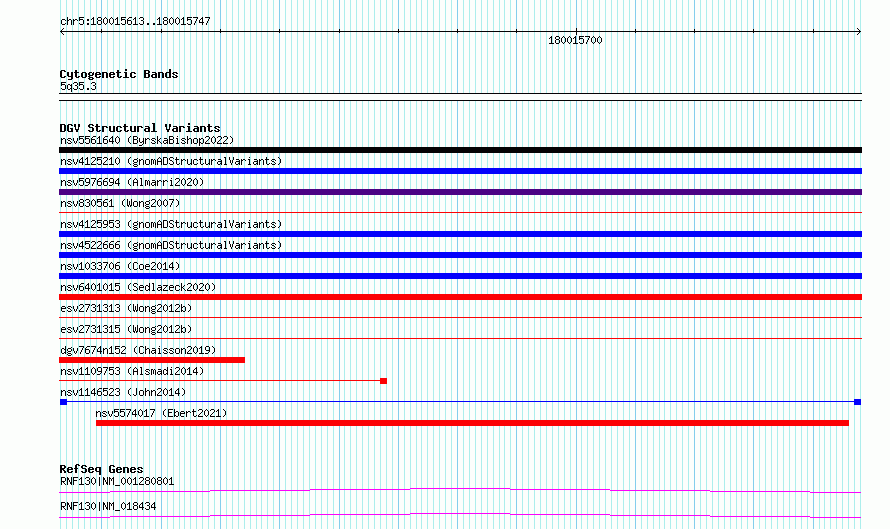Click the blue nsv4125210 variant bar
The image size is (890, 529).
pos(460,171)
